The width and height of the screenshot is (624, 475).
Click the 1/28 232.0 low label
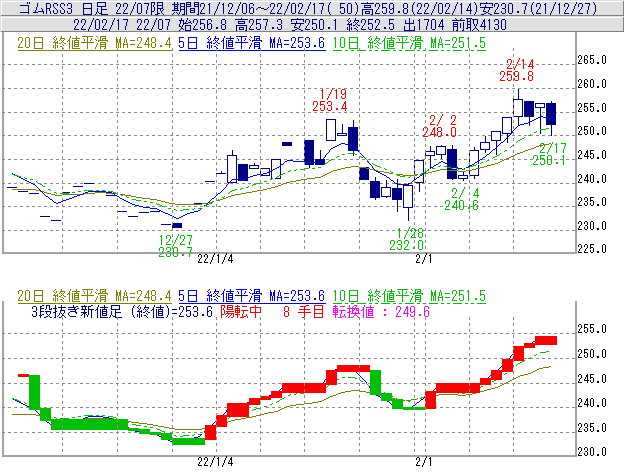[407, 239]
